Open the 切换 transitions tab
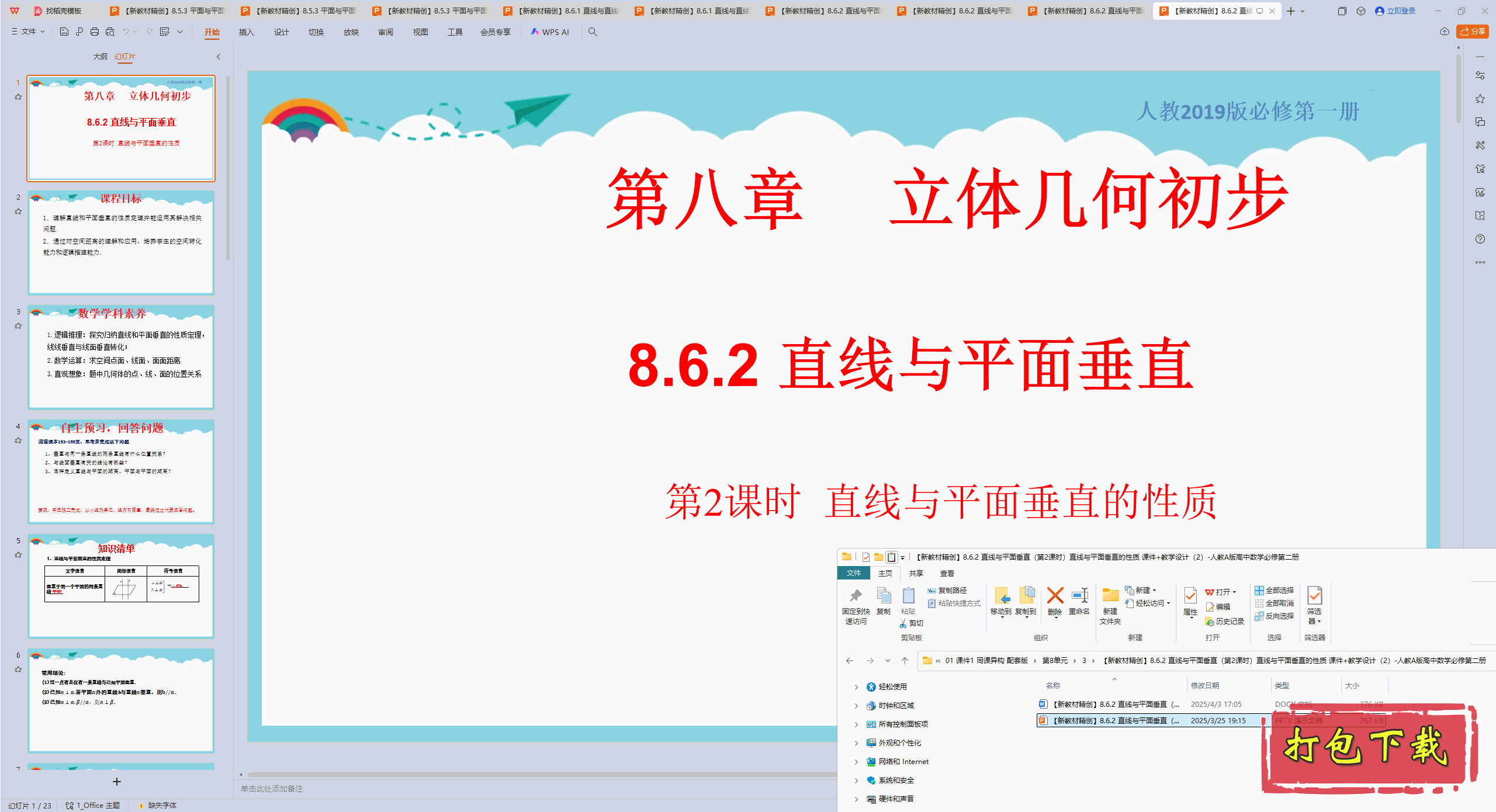 [x=316, y=32]
